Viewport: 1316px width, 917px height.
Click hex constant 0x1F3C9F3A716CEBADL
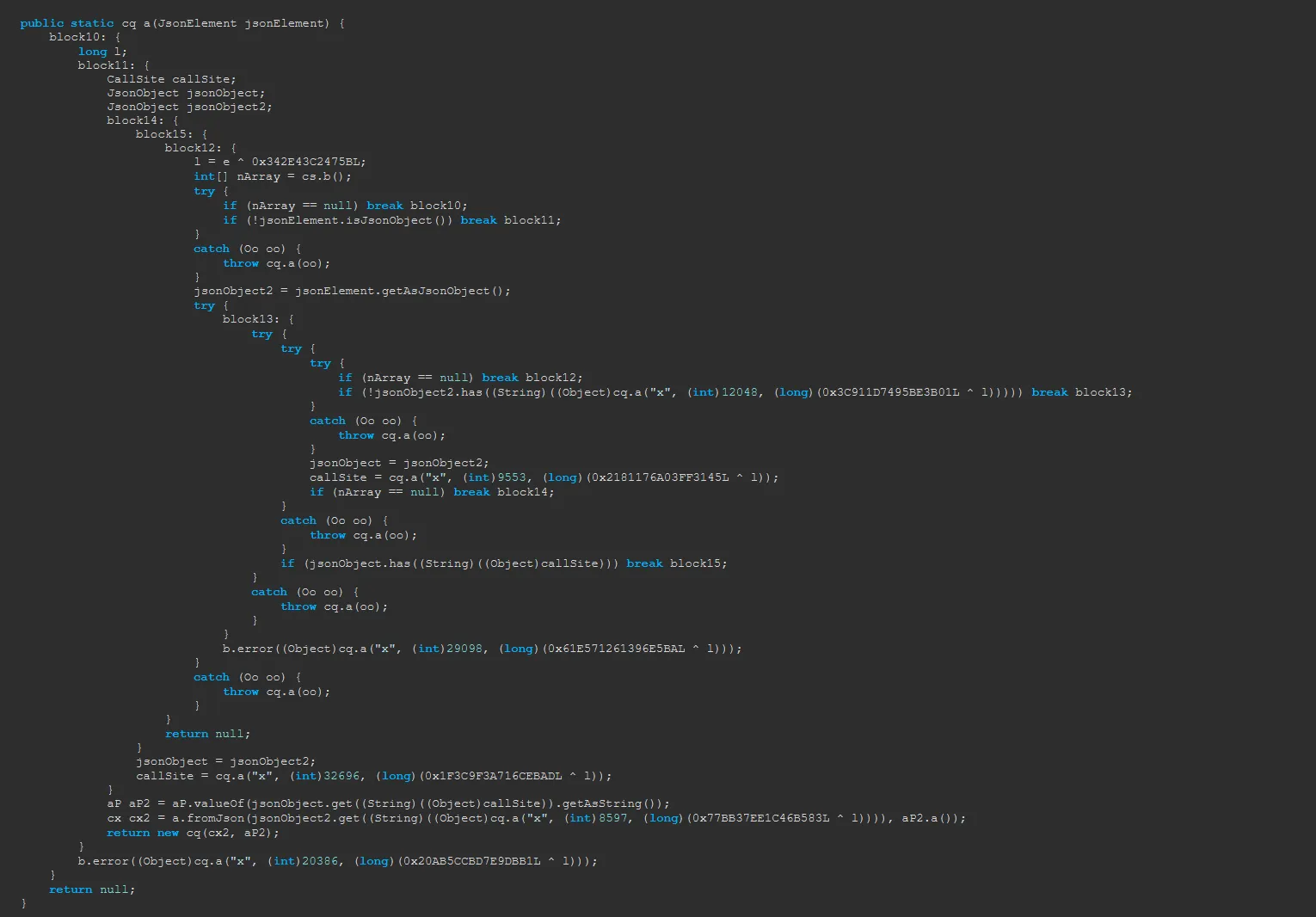493,776
